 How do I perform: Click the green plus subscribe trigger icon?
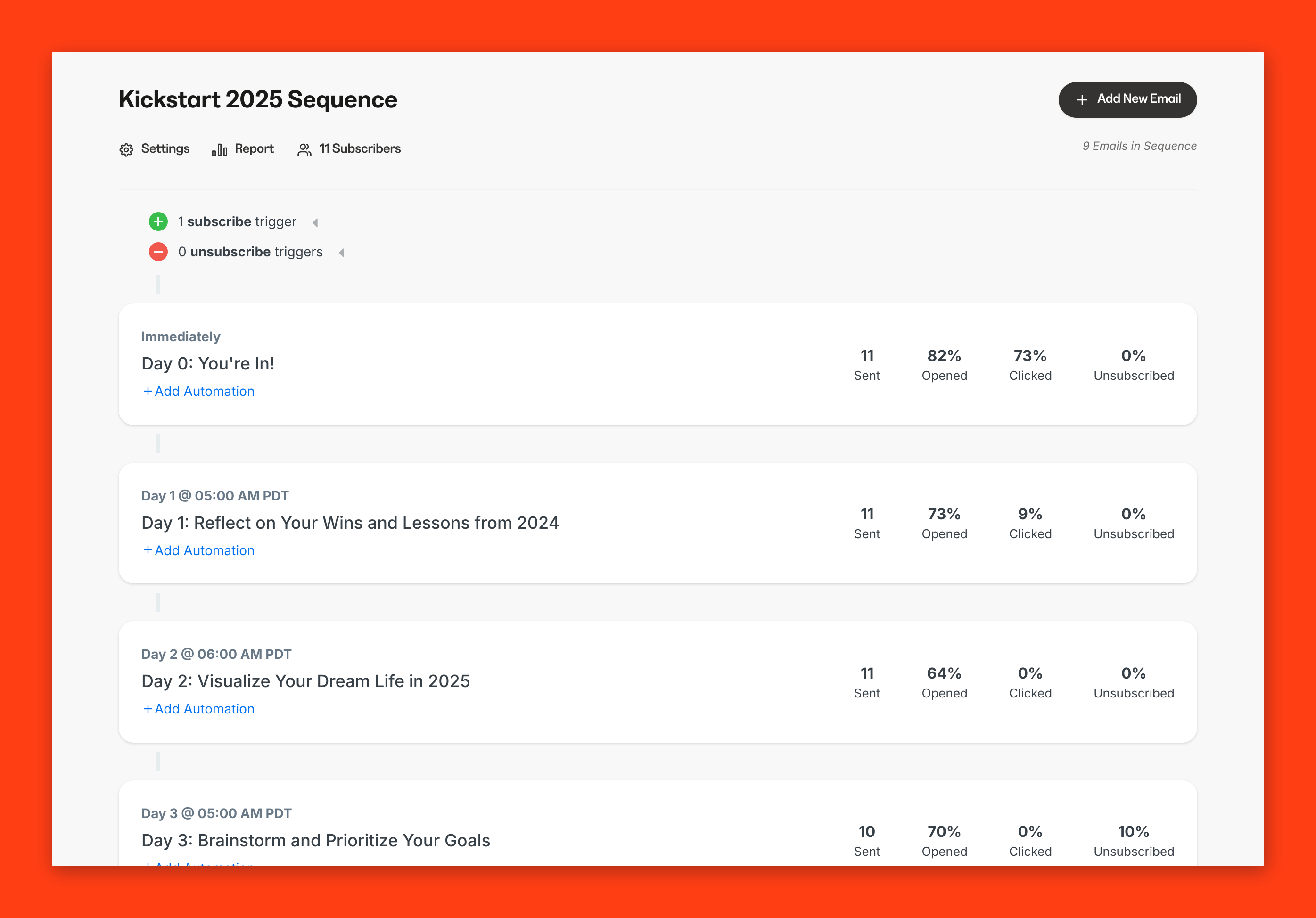coord(158,221)
